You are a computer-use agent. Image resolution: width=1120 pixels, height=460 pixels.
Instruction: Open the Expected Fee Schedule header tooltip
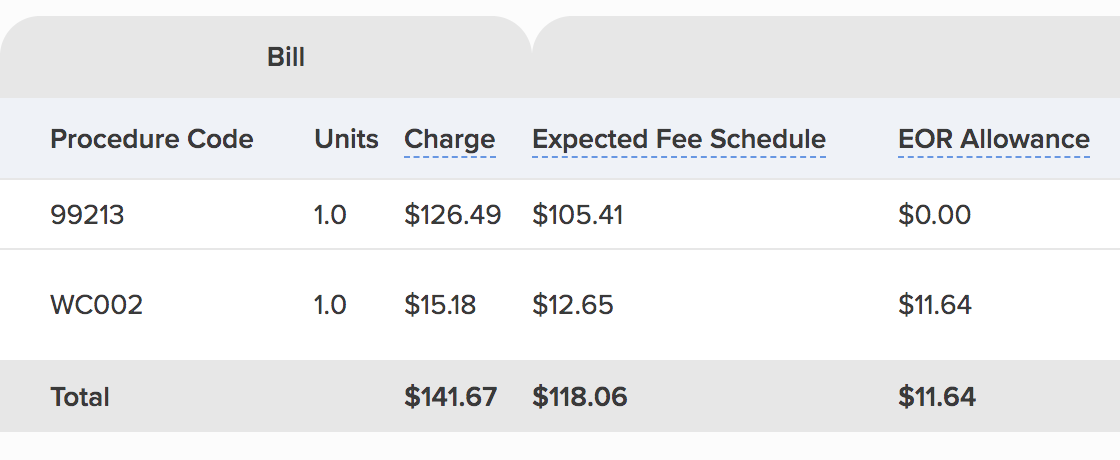click(679, 139)
